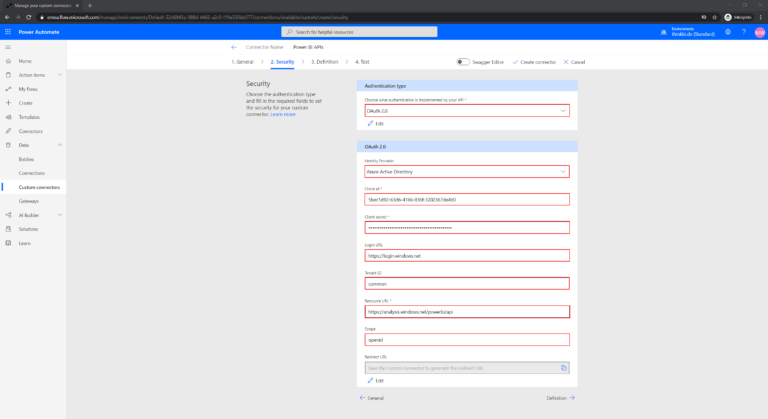Expand the AI Builder sidebar section
768x419 pixels.
click(60, 215)
